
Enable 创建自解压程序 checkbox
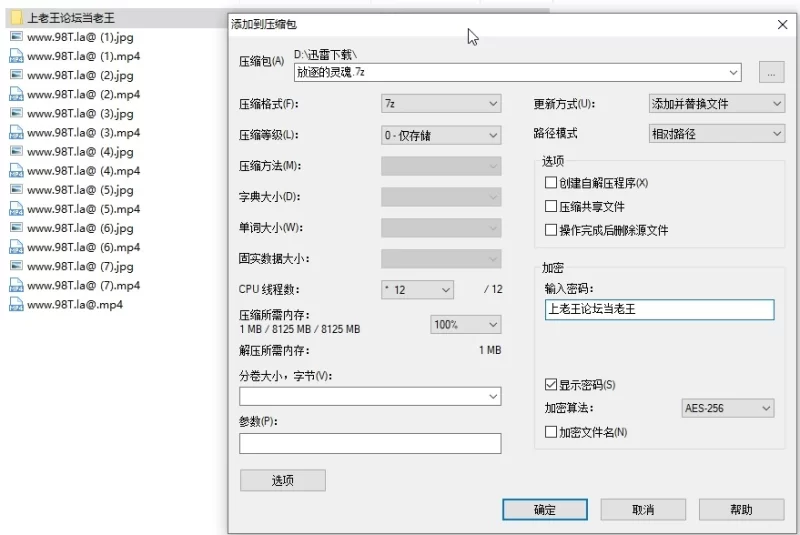550,183
